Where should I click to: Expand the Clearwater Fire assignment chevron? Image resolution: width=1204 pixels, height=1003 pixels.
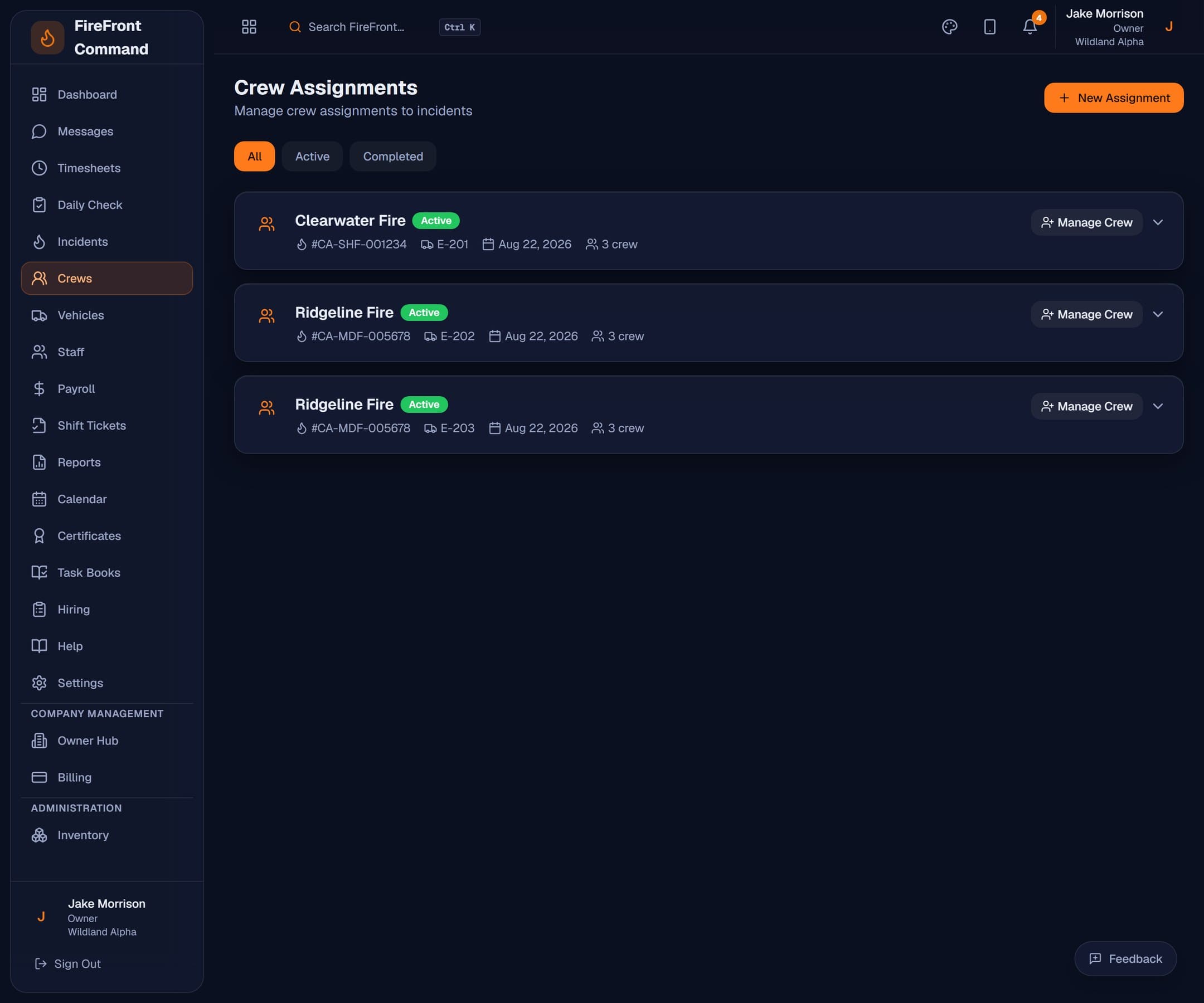pos(1158,222)
